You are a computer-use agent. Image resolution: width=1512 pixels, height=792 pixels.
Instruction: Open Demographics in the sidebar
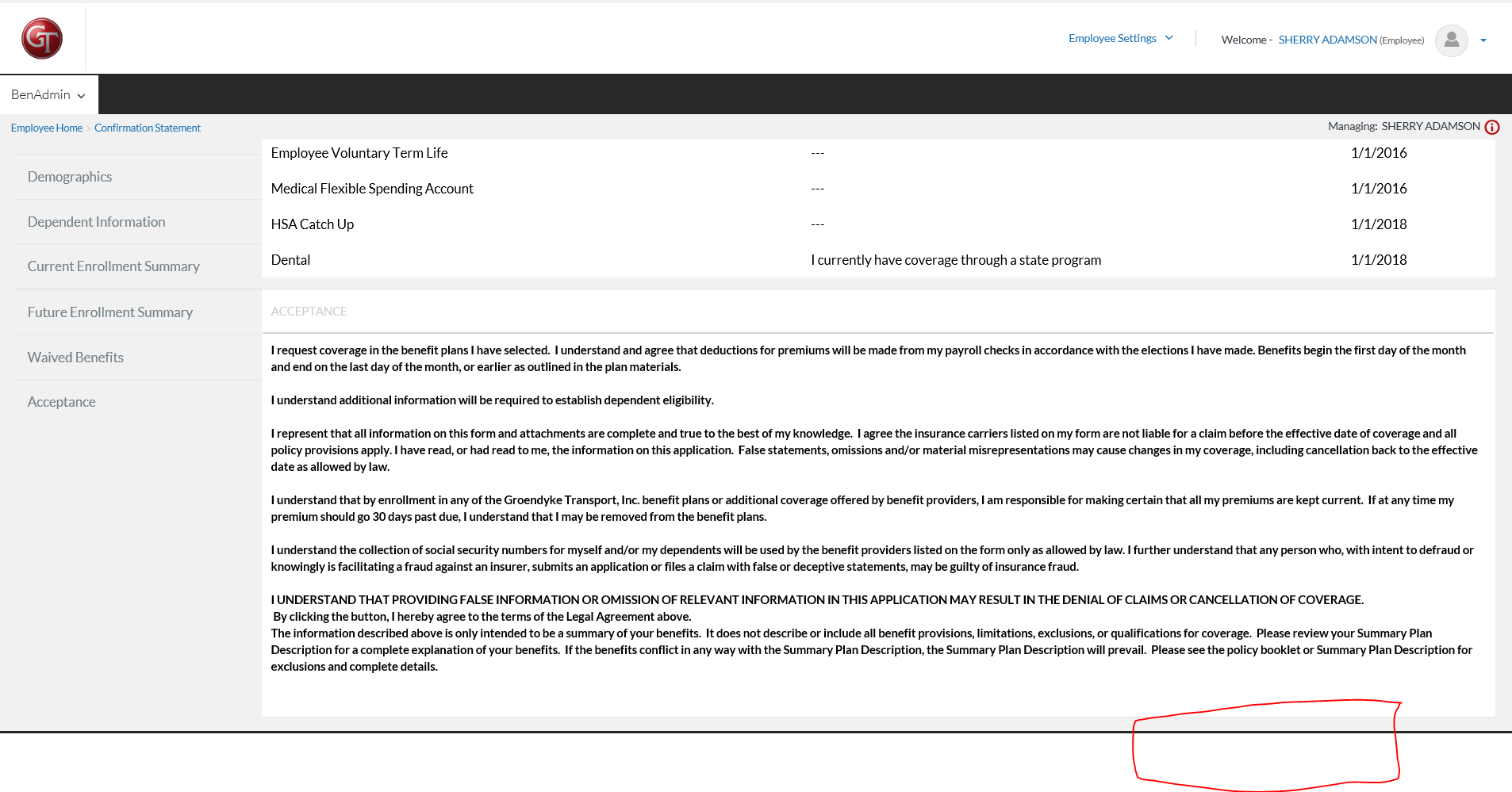70,177
